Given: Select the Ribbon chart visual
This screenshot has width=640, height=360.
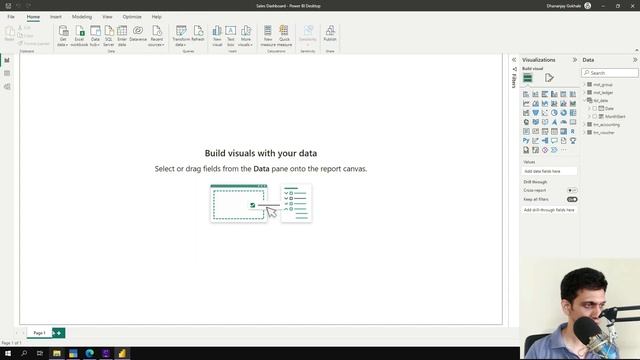Looking at the screenshot, I should (x=573, y=104).
